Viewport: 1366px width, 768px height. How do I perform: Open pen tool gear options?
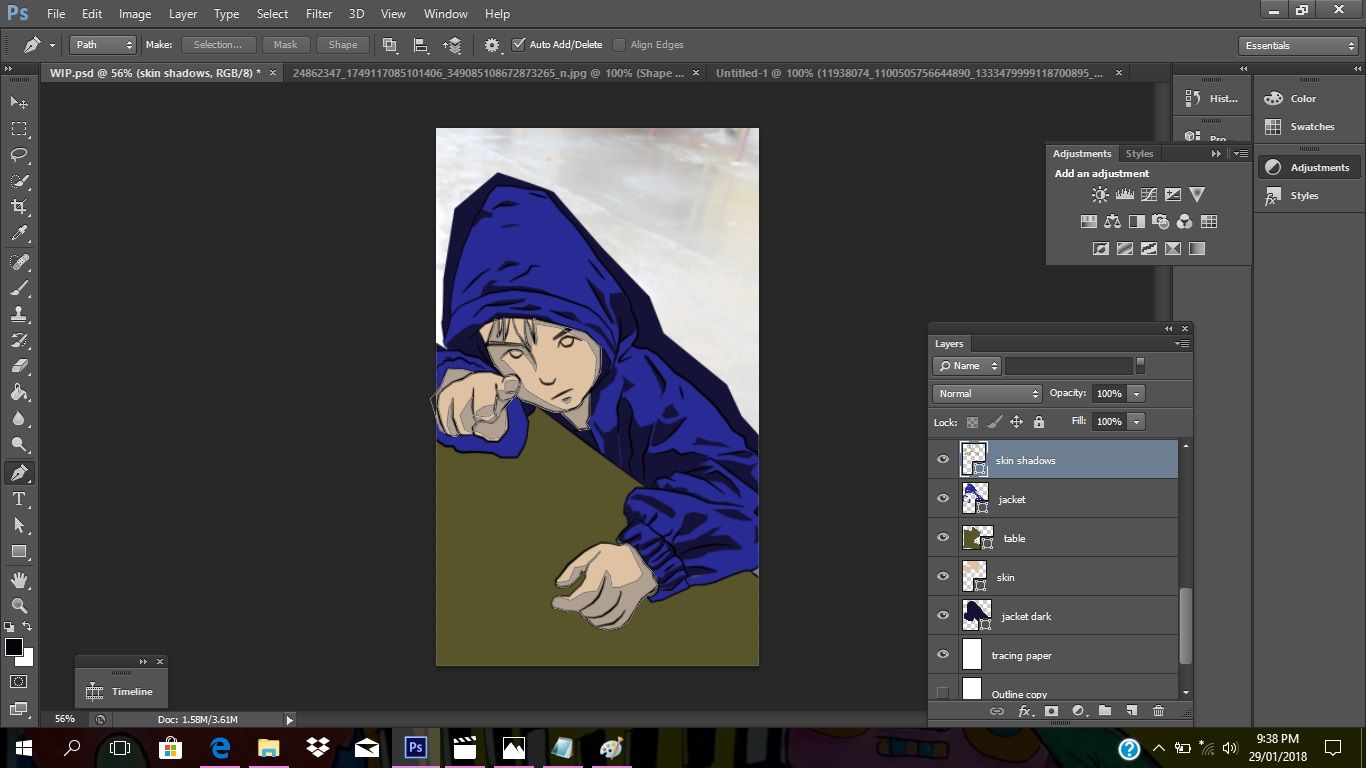pyautogui.click(x=492, y=45)
